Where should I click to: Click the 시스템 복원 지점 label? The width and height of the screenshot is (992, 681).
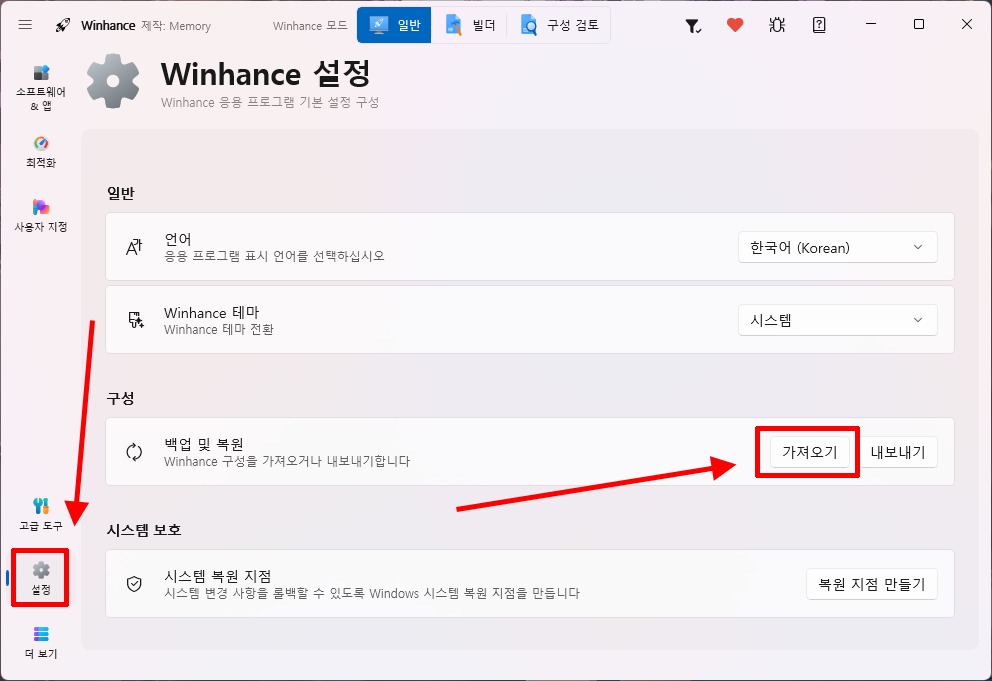[218, 576]
